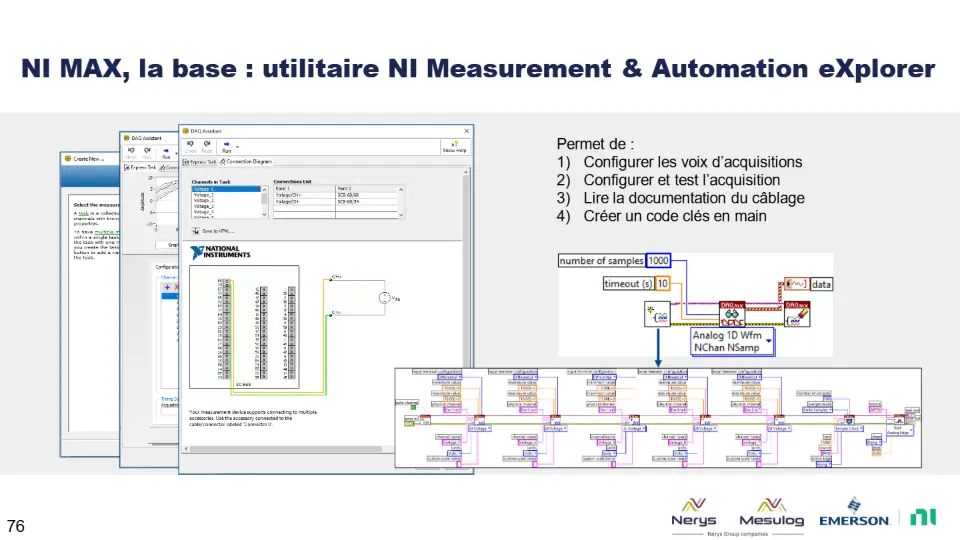Click the Vsig signal source symbol

384,298
